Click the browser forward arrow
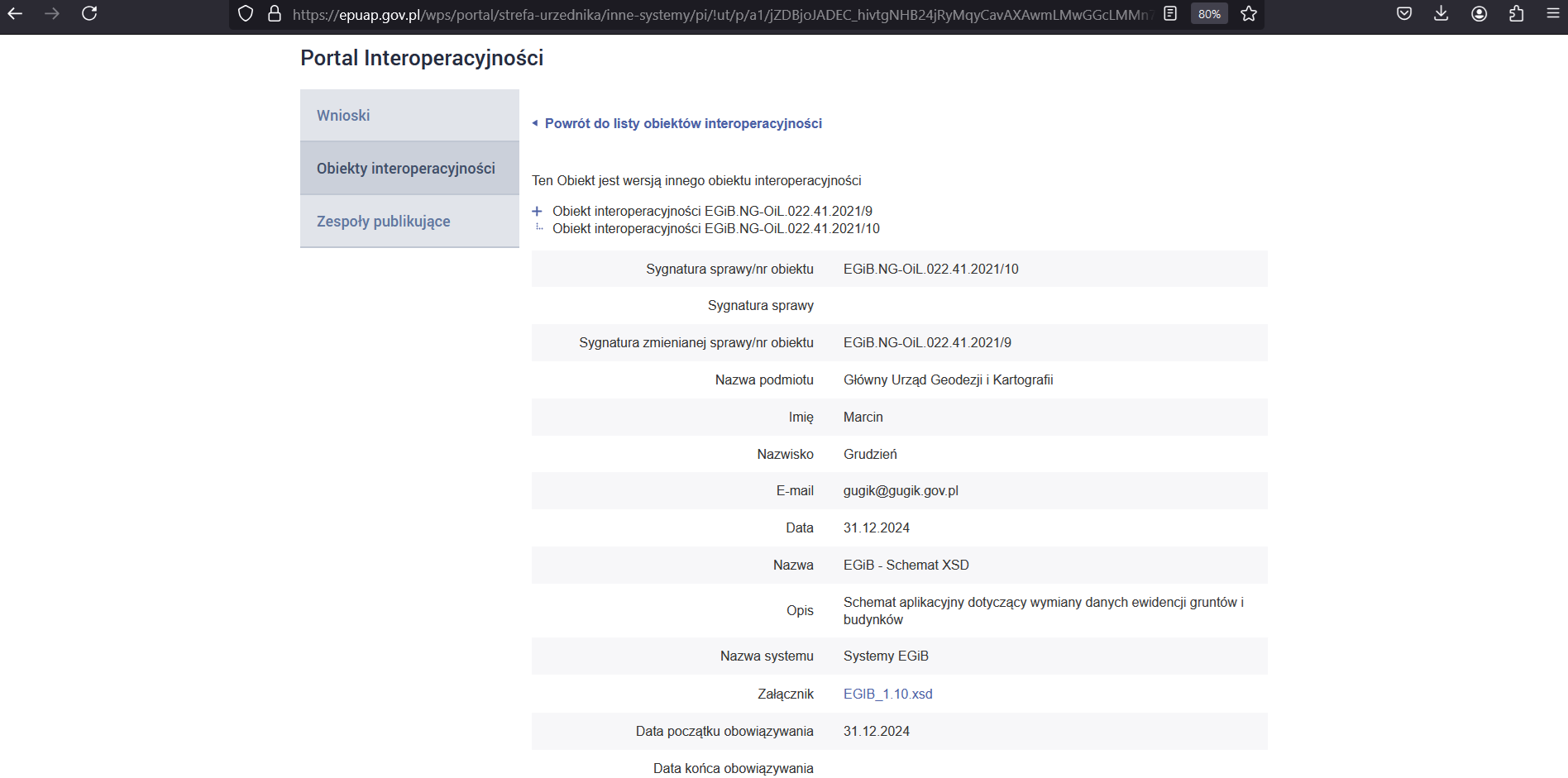Screen dimensions: 1568x778 [x=52, y=14]
